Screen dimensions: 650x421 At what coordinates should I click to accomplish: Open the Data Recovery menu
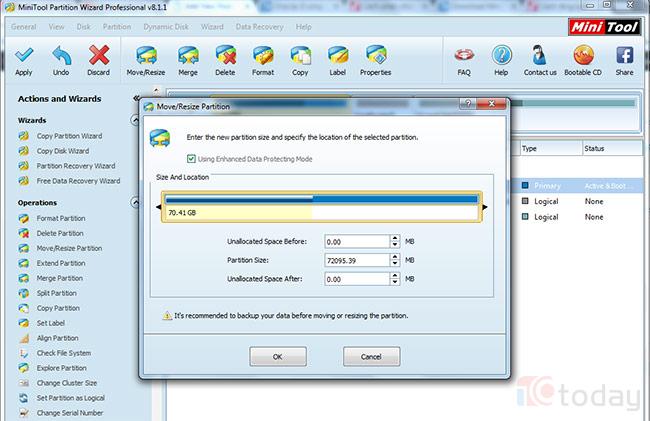260,27
